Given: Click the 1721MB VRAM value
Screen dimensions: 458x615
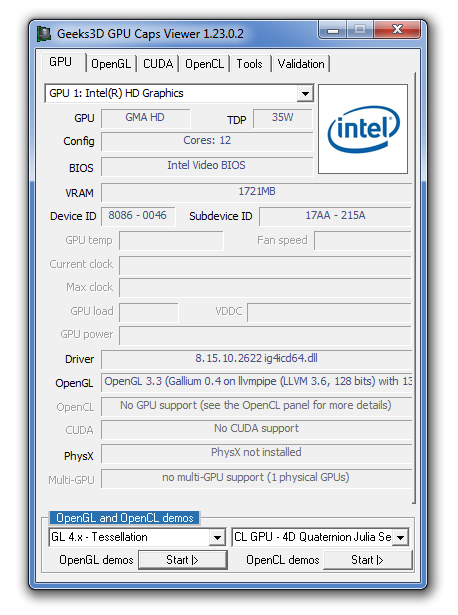Looking at the screenshot, I should click(256, 192).
